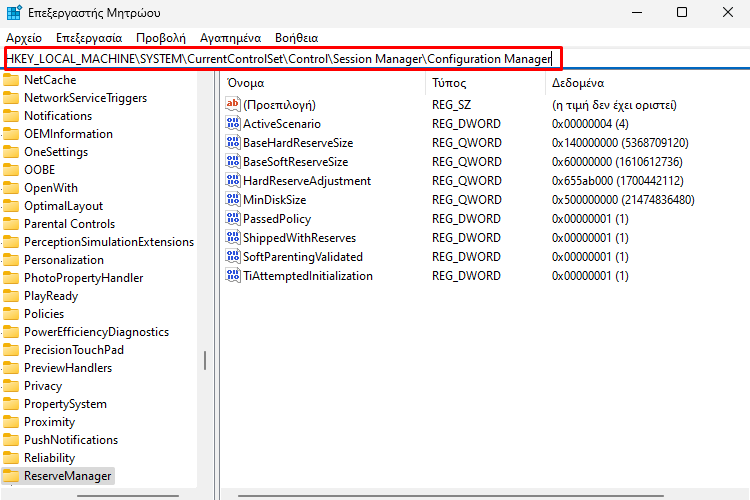The height and width of the screenshot is (500, 750).
Task: Click the data value 0x00000004 (4)
Action: click(x=590, y=124)
